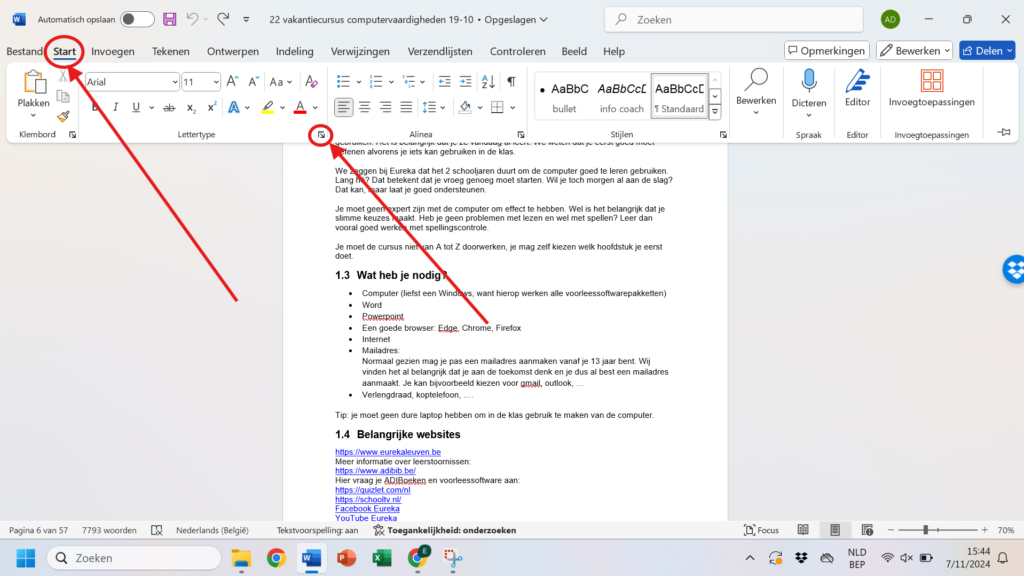Click the Format Painter brush icon
Screen dimensions: 1024x576
tap(63, 116)
